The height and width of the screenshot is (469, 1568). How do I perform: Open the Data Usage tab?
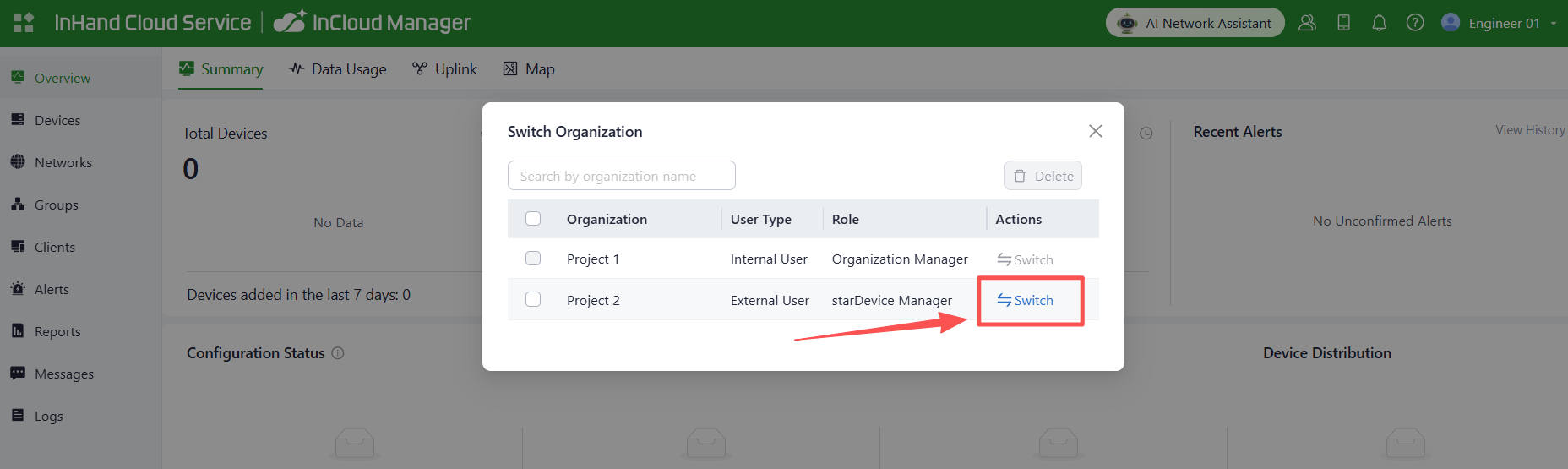click(x=338, y=69)
